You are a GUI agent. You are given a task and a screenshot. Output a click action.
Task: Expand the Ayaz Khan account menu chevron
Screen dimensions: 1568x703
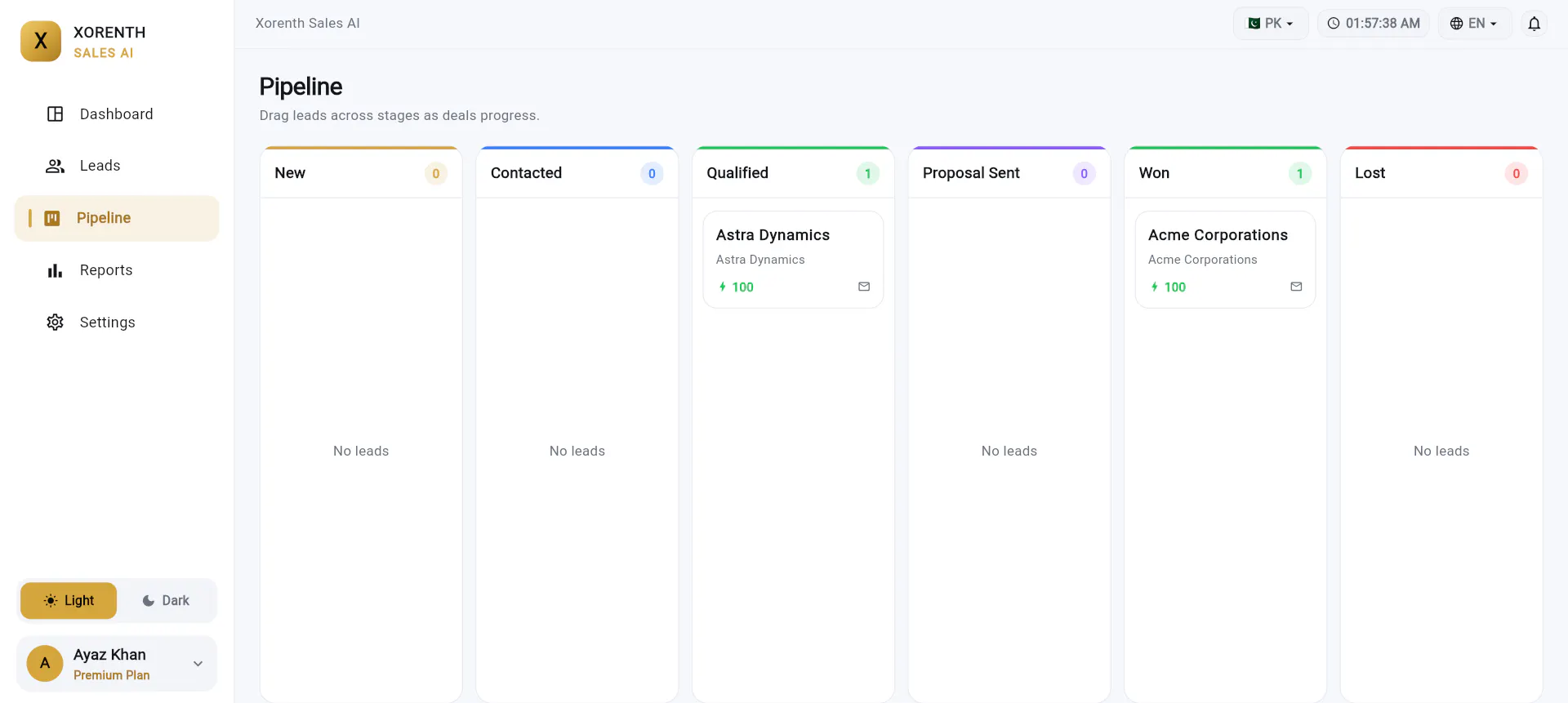coord(198,664)
